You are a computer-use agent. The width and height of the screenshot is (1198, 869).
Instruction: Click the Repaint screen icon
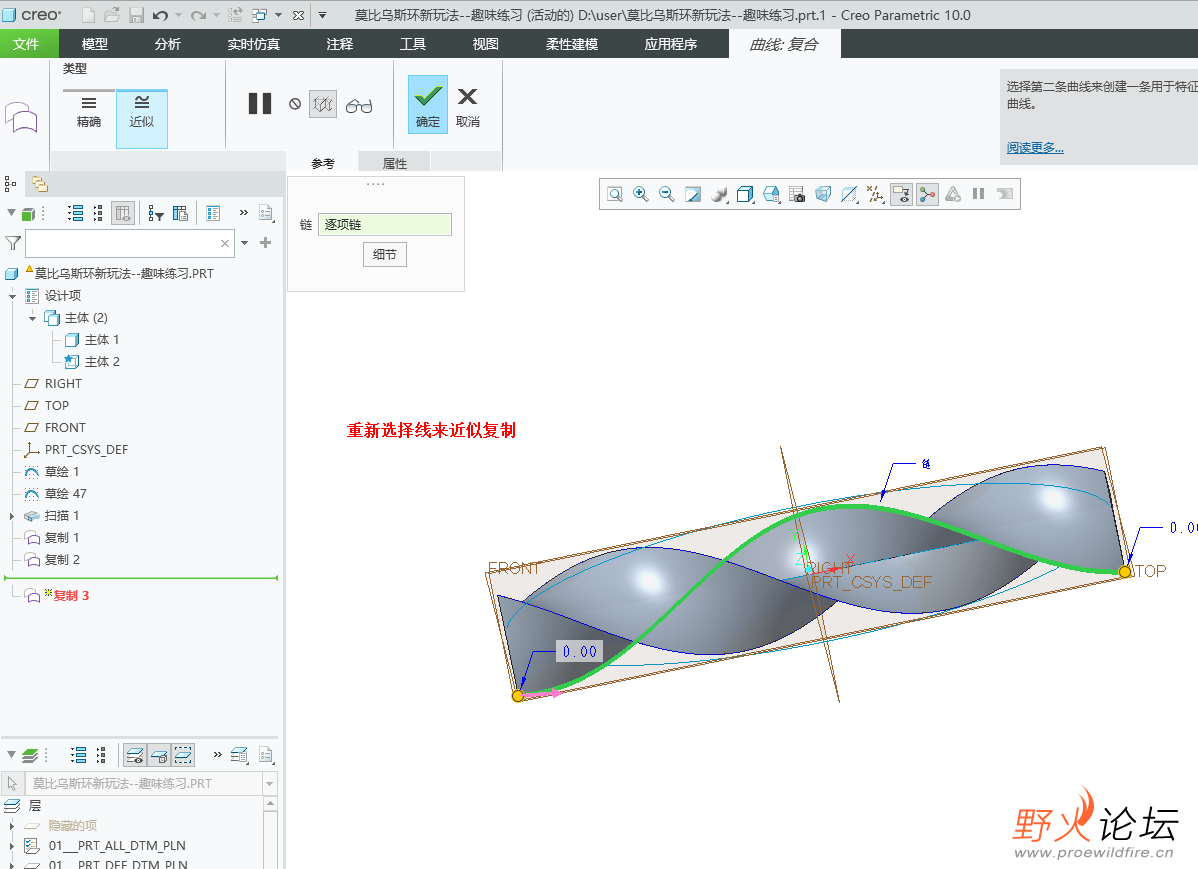coord(693,194)
